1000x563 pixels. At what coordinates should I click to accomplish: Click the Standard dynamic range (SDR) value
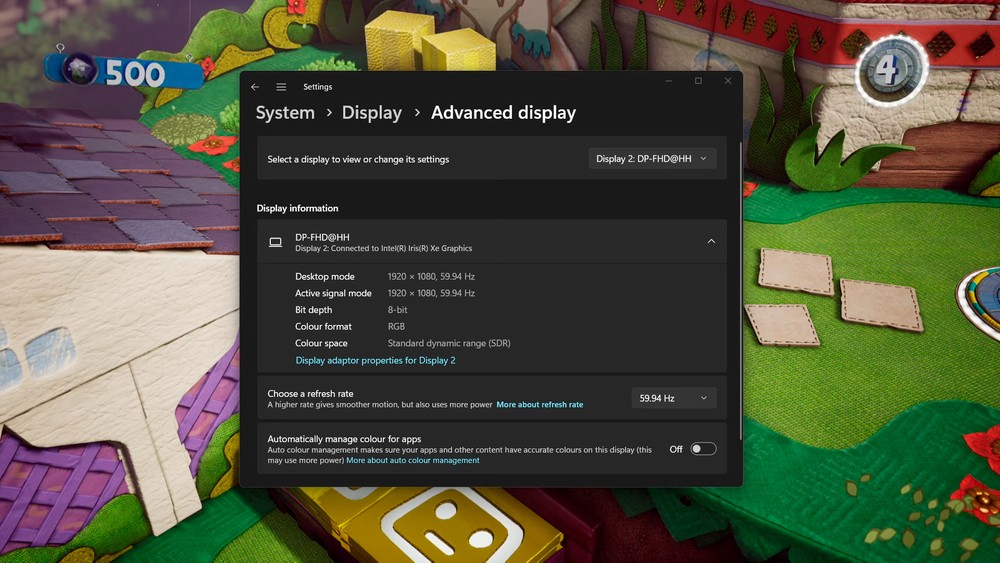tap(448, 343)
